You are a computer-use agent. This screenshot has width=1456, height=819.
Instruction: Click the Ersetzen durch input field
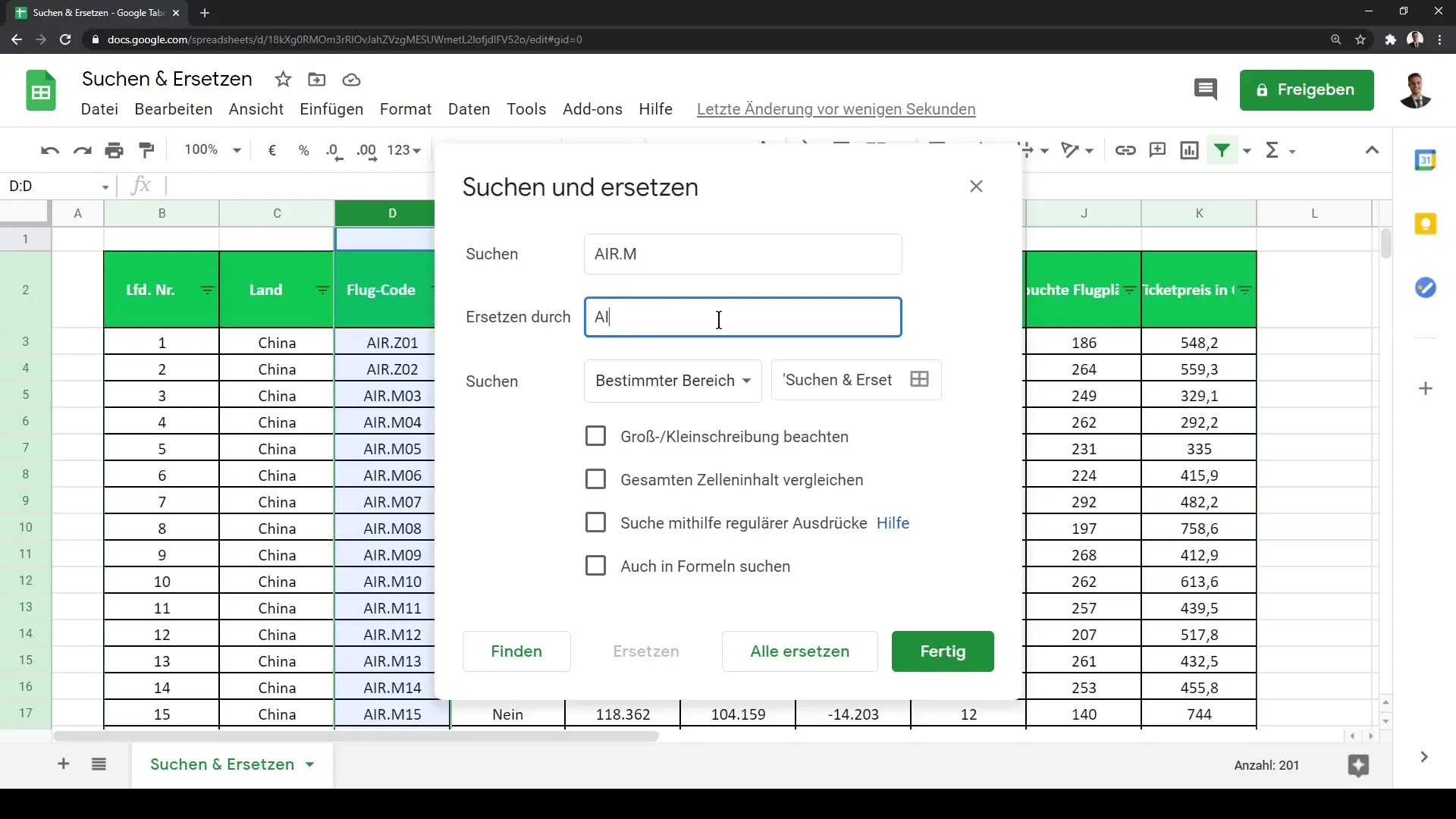[x=742, y=317]
